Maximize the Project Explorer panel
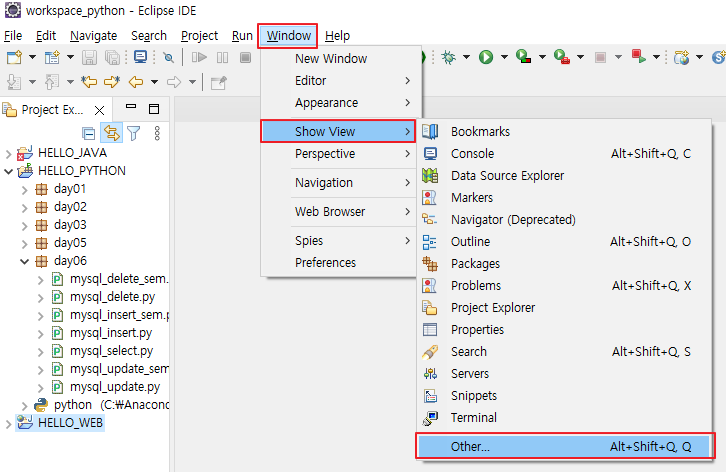The image size is (726, 472). click(x=154, y=108)
